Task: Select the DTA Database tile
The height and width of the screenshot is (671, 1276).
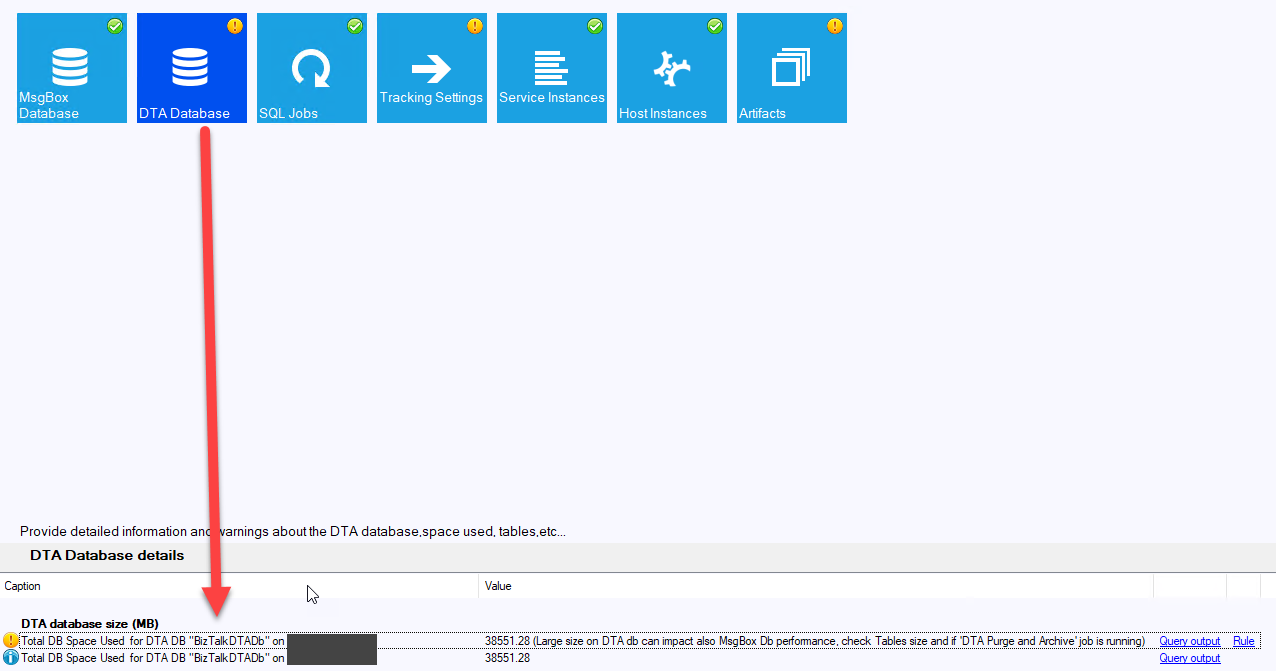Action: pos(192,68)
